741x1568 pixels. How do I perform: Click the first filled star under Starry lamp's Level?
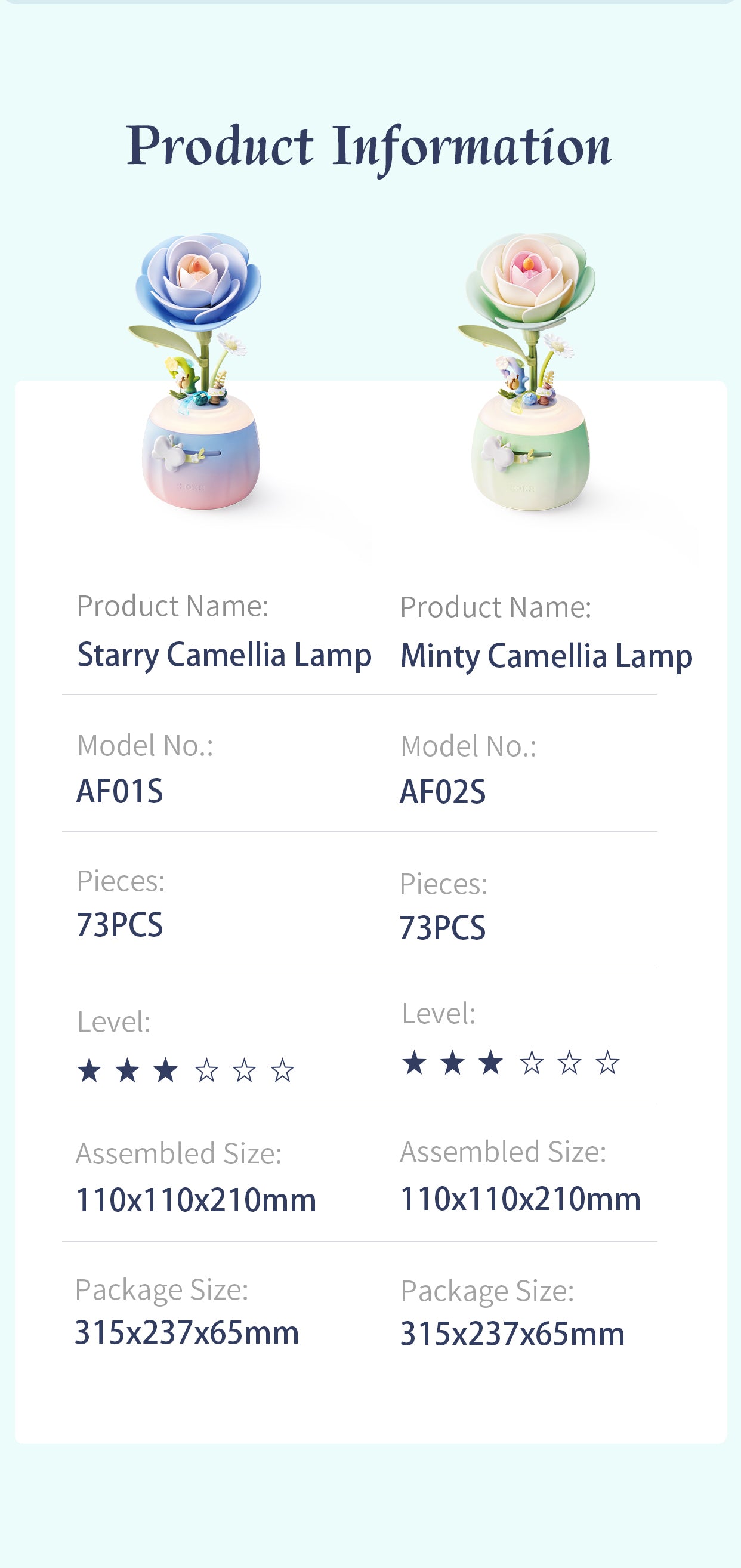[89, 1071]
